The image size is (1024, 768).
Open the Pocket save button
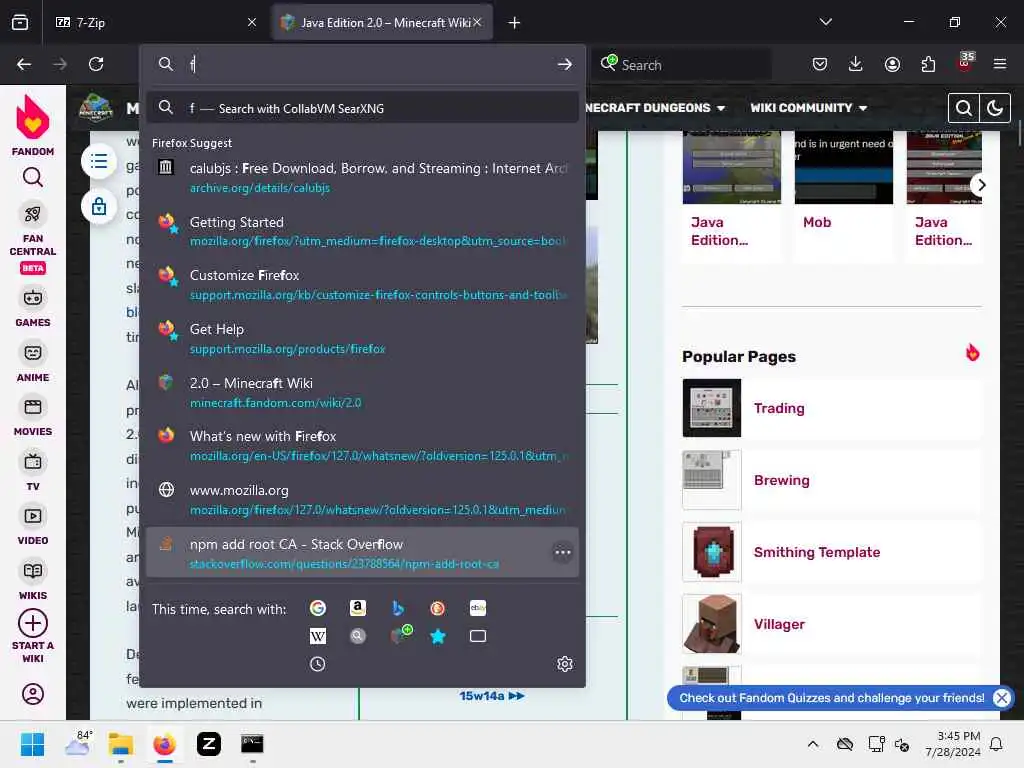pos(820,64)
